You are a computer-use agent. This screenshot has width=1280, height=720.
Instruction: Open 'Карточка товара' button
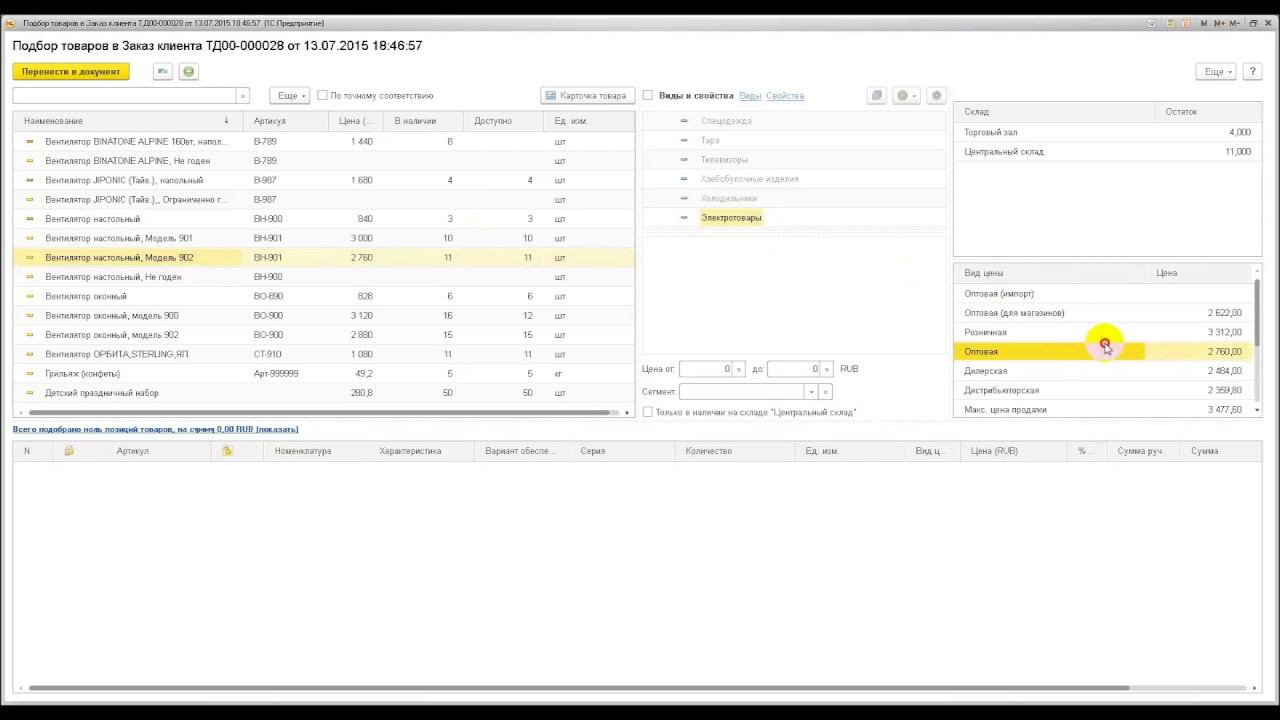(x=587, y=96)
